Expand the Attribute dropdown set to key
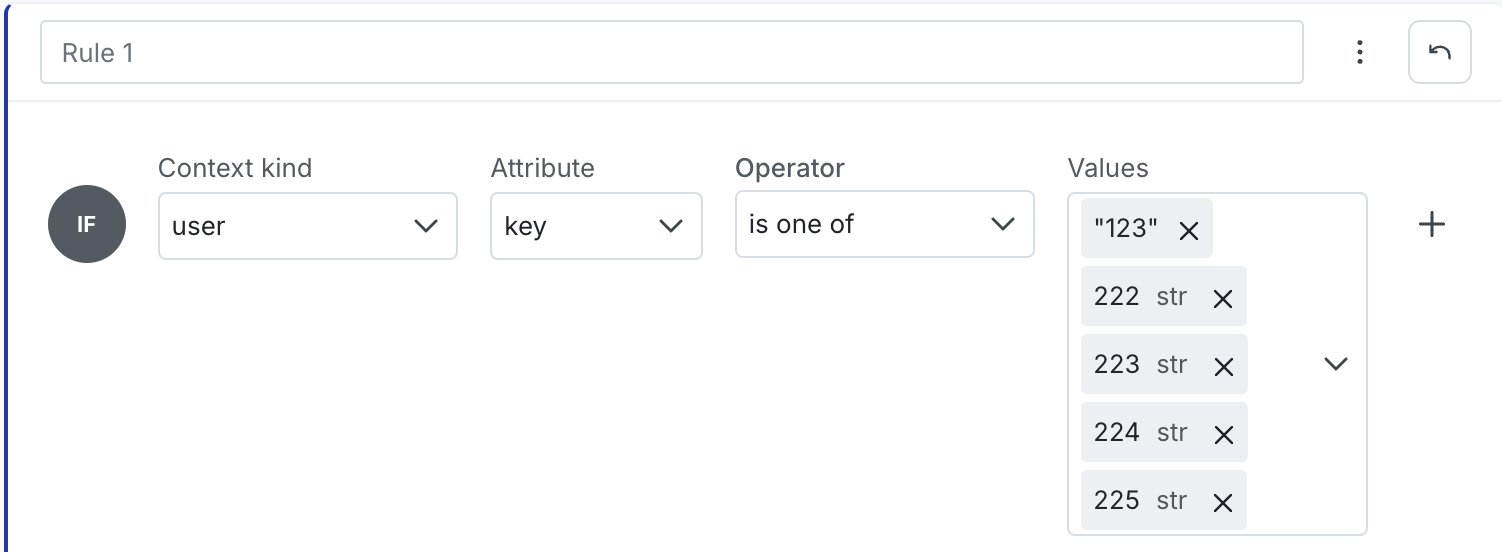 pos(596,226)
